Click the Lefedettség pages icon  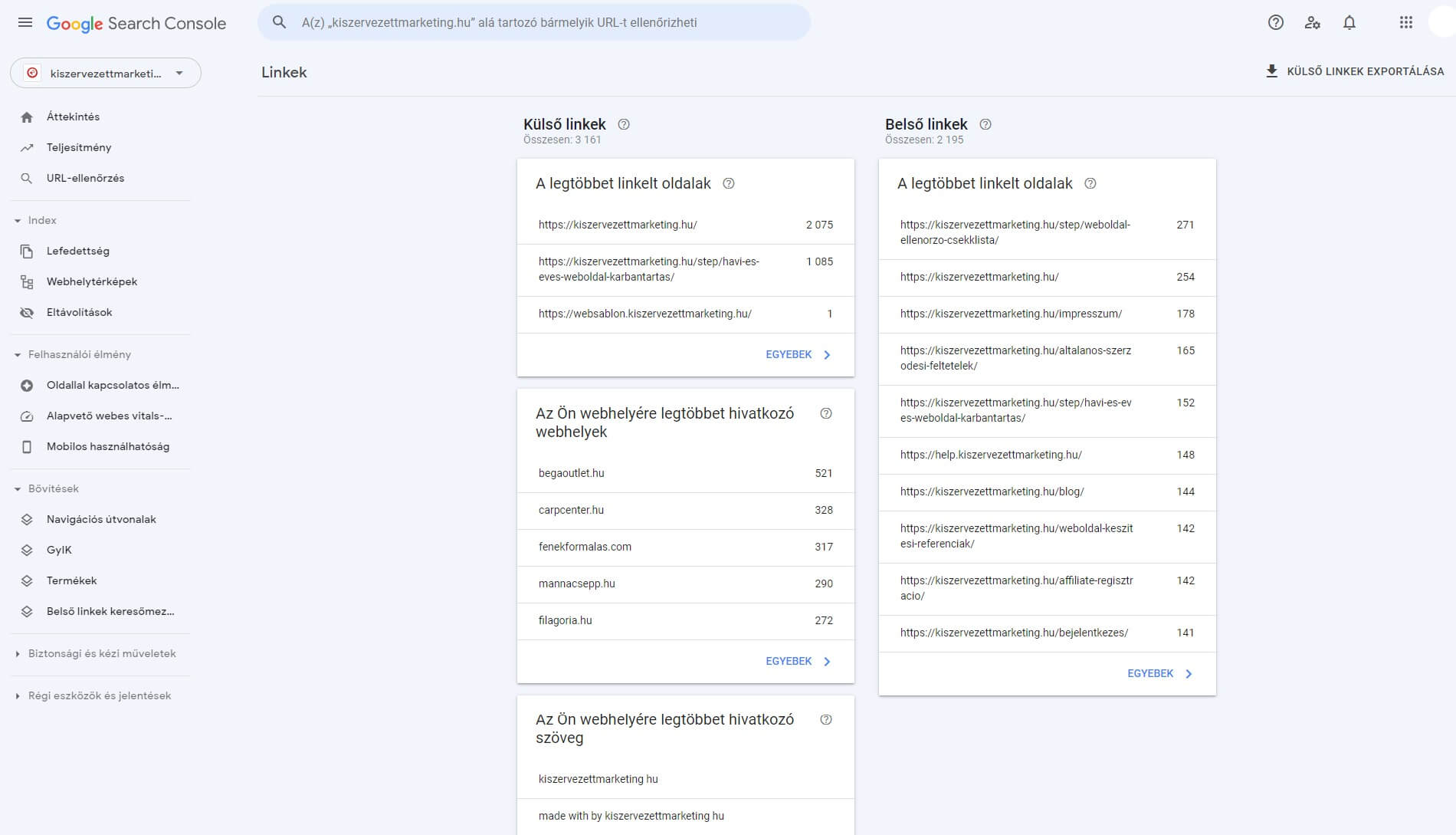27,251
